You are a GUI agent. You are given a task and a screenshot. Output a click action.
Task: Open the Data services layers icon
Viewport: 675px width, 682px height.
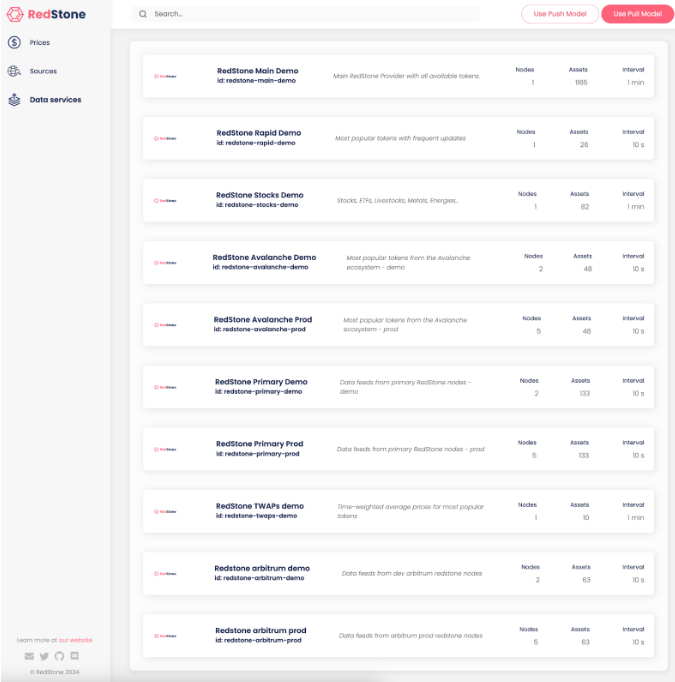coord(14,100)
